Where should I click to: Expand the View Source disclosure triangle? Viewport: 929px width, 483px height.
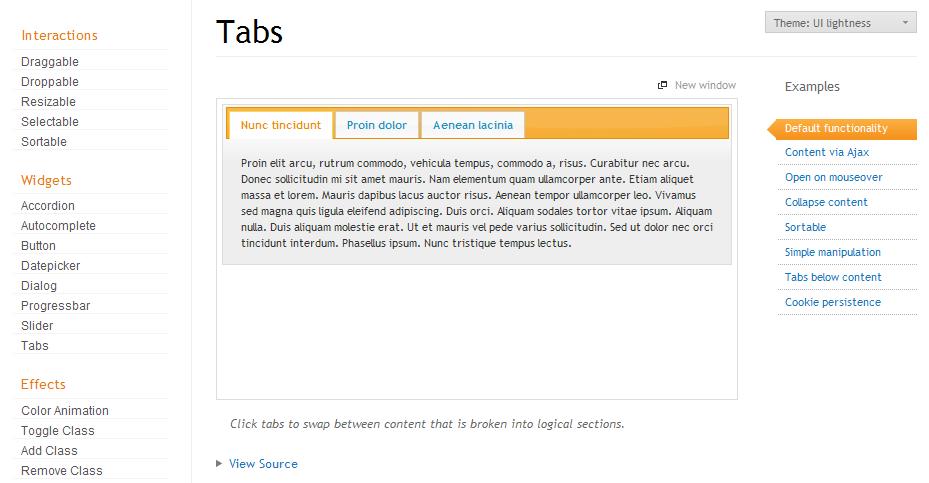[220, 464]
